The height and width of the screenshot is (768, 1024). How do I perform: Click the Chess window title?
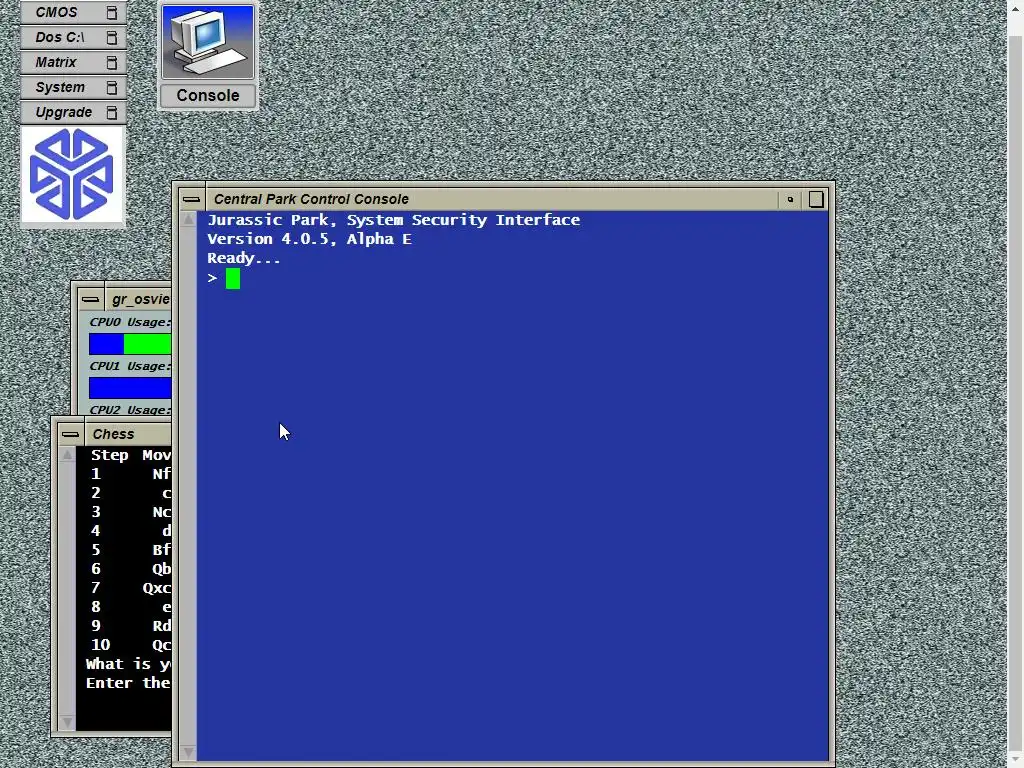click(x=113, y=434)
